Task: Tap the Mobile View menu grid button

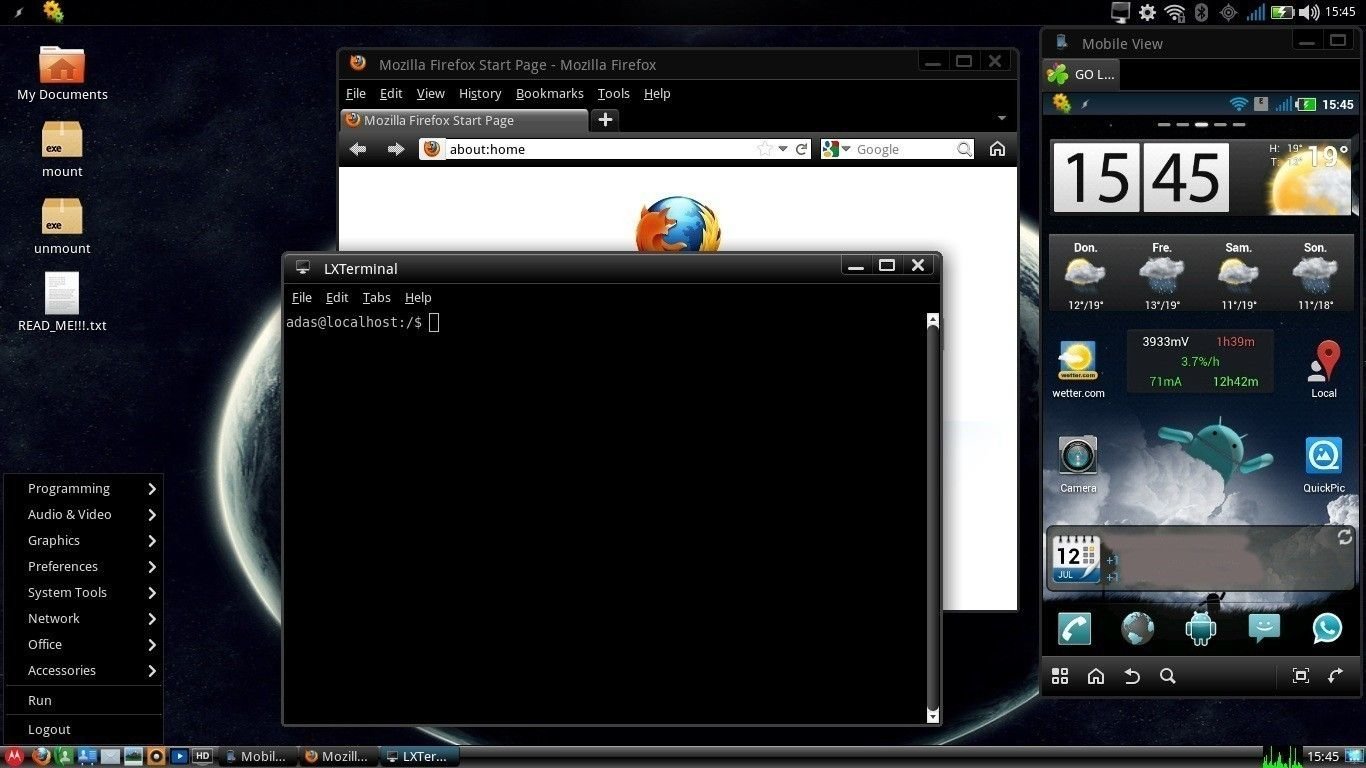Action: 1060,676
